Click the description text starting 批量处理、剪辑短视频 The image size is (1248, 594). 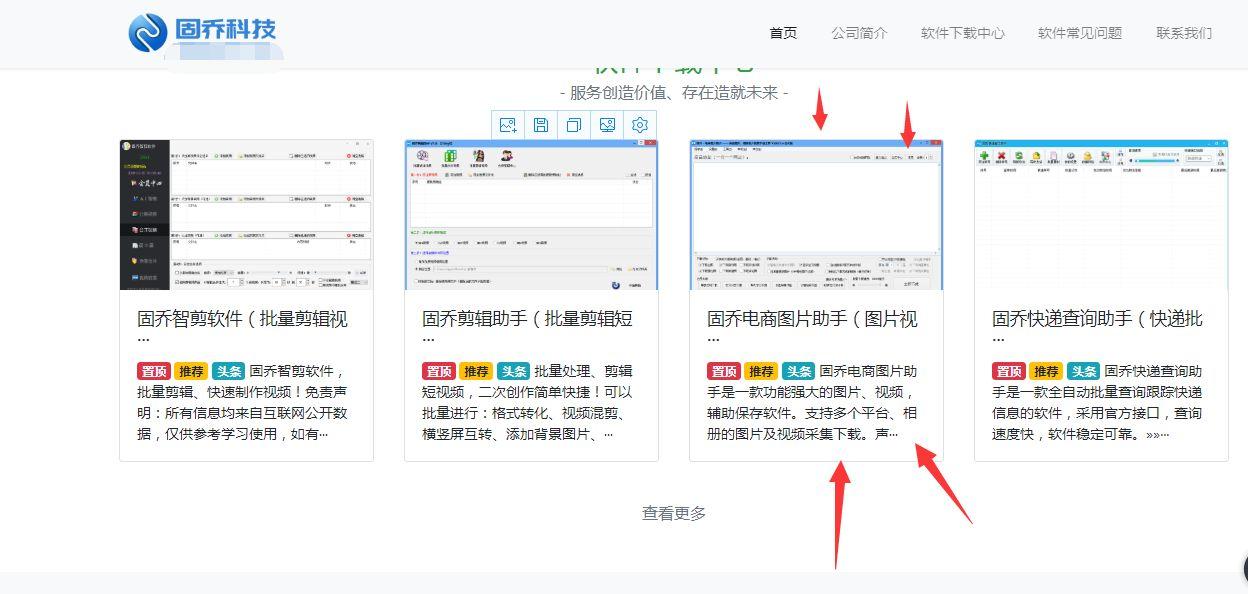click(528, 402)
